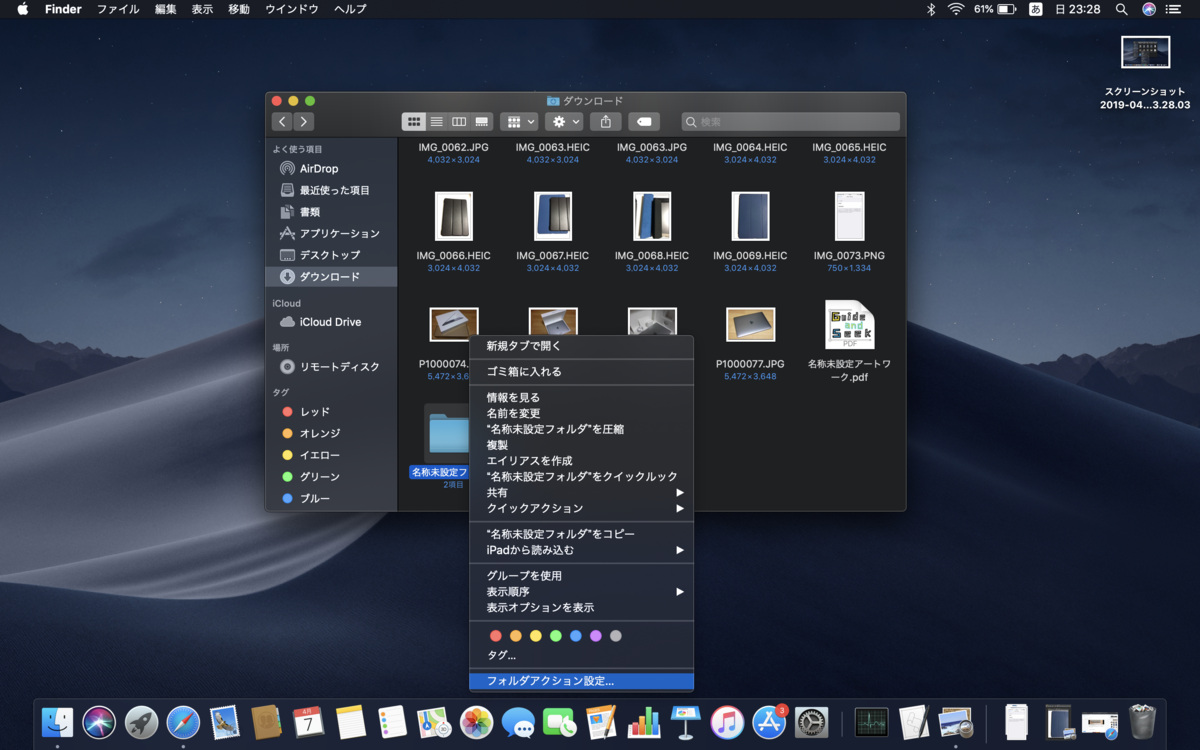1200x750 pixels.
Task: Go back with the Finder back arrow
Action: pos(282,121)
